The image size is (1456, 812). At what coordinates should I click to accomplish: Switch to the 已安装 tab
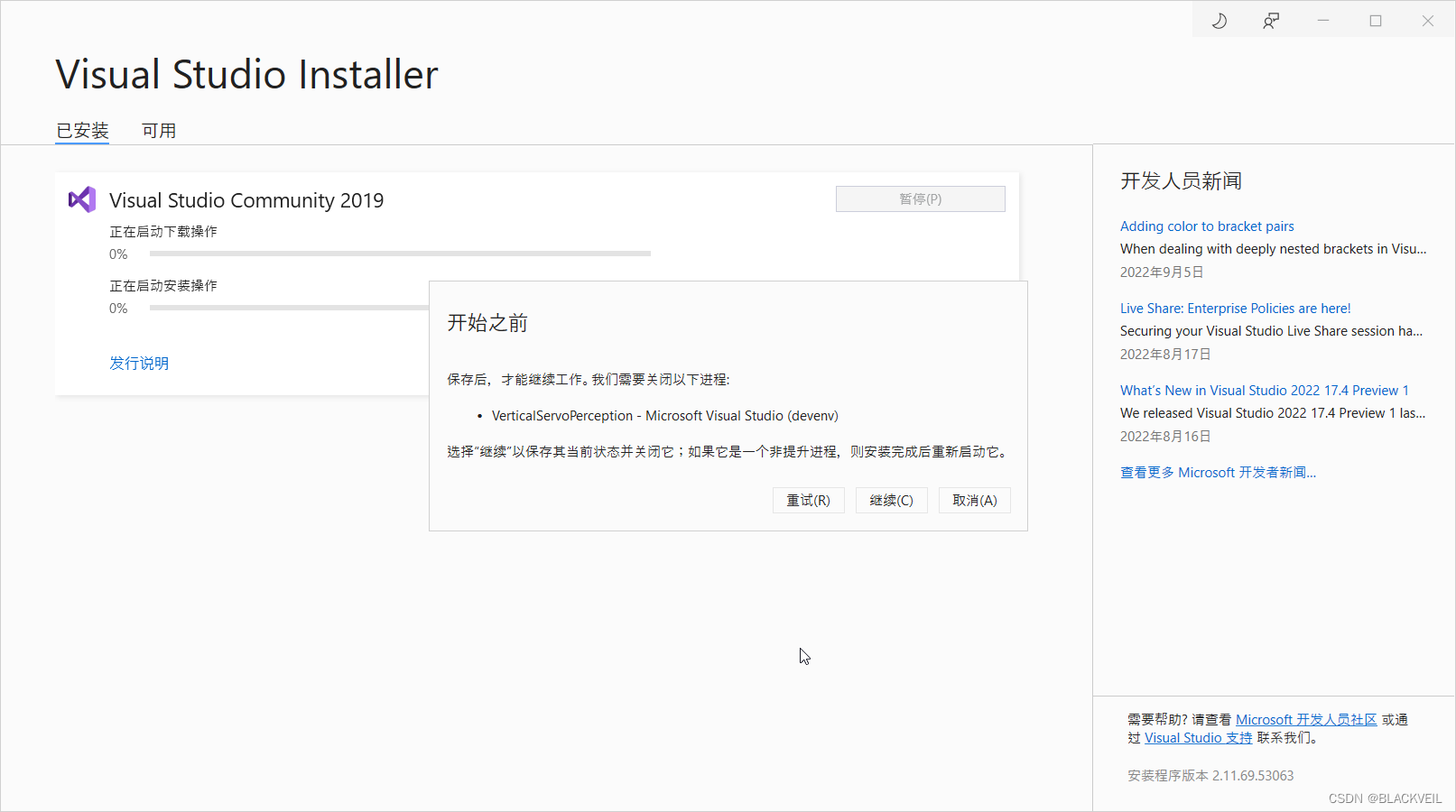pyautogui.click(x=81, y=130)
